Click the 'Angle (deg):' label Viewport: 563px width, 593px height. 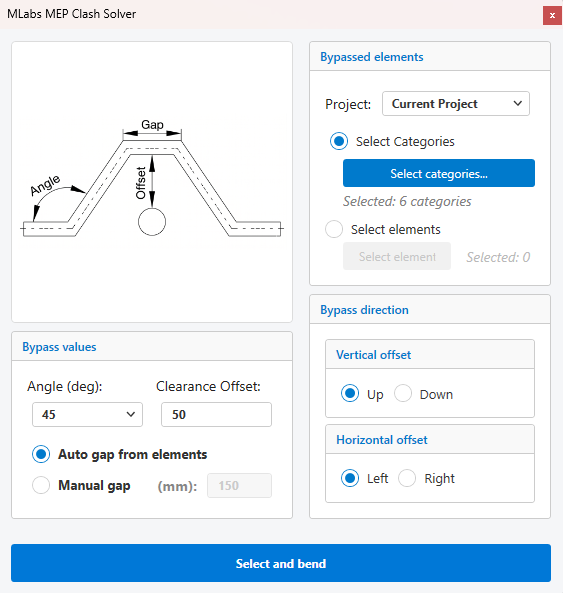coord(65,387)
